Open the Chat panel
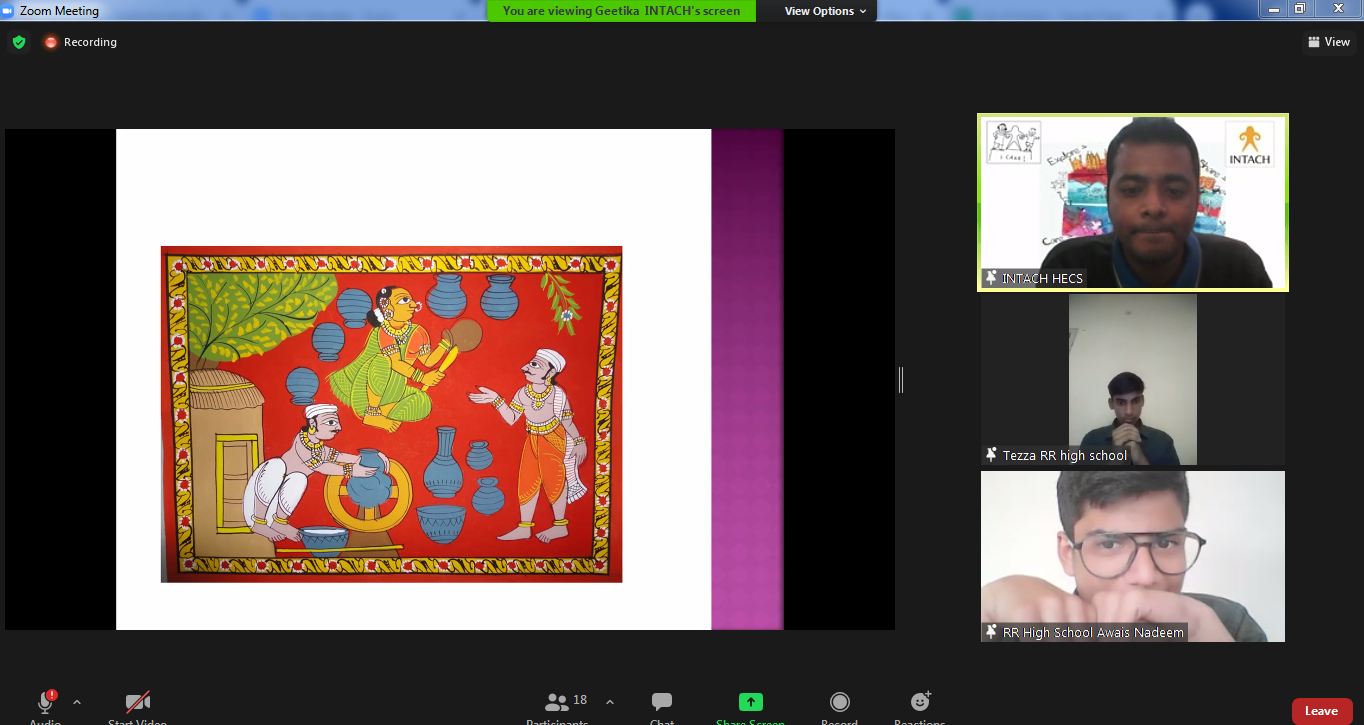The height and width of the screenshot is (725, 1364). (x=662, y=707)
